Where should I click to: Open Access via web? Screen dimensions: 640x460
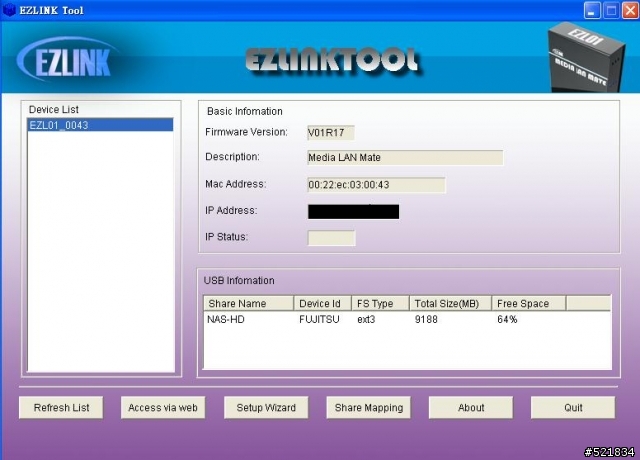[x=163, y=407]
